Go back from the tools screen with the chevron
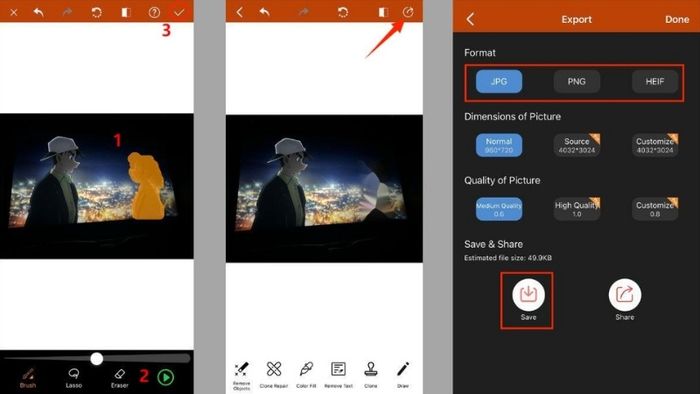This screenshot has width=700, height=394. coord(240,12)
